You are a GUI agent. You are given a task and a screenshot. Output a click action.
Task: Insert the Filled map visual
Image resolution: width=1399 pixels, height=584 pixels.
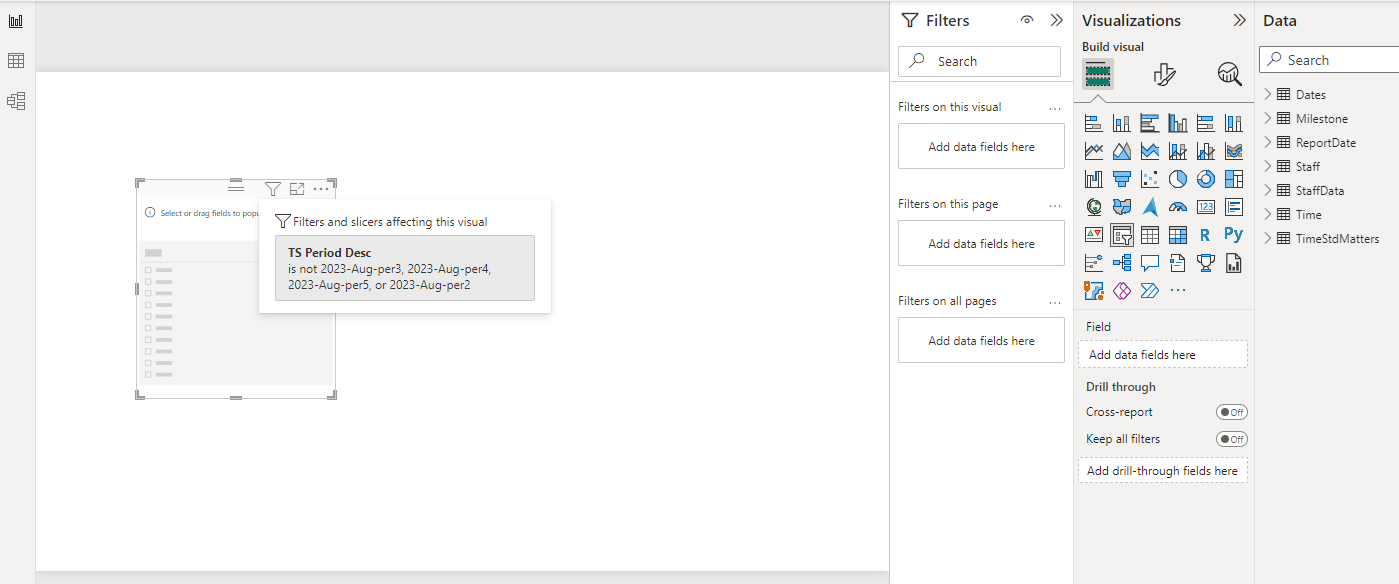(1122, 207)
